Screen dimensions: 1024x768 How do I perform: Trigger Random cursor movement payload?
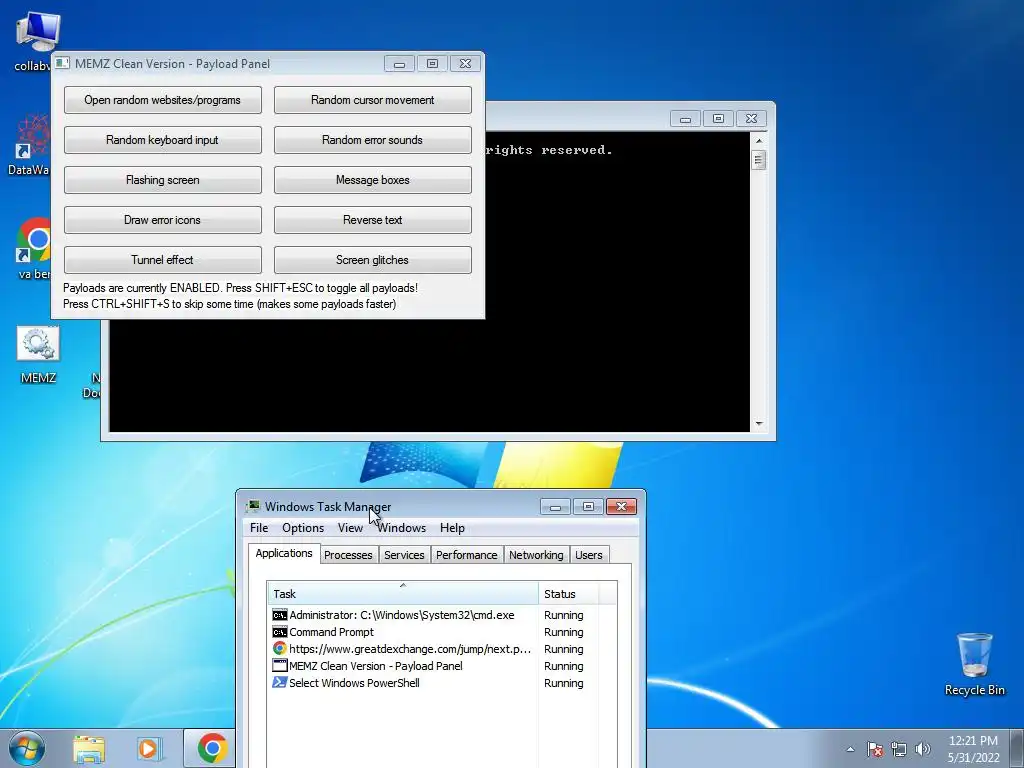[x=372, y=100]
